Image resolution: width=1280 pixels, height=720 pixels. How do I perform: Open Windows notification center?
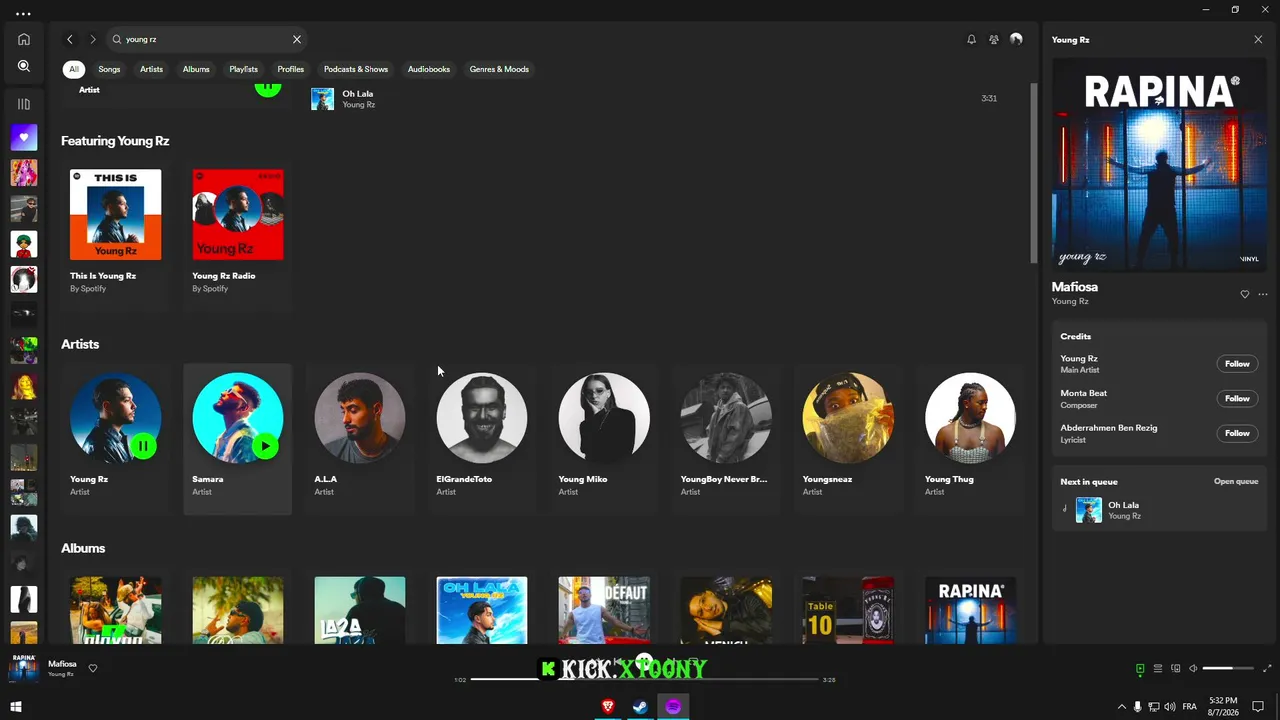(1258, 707)
